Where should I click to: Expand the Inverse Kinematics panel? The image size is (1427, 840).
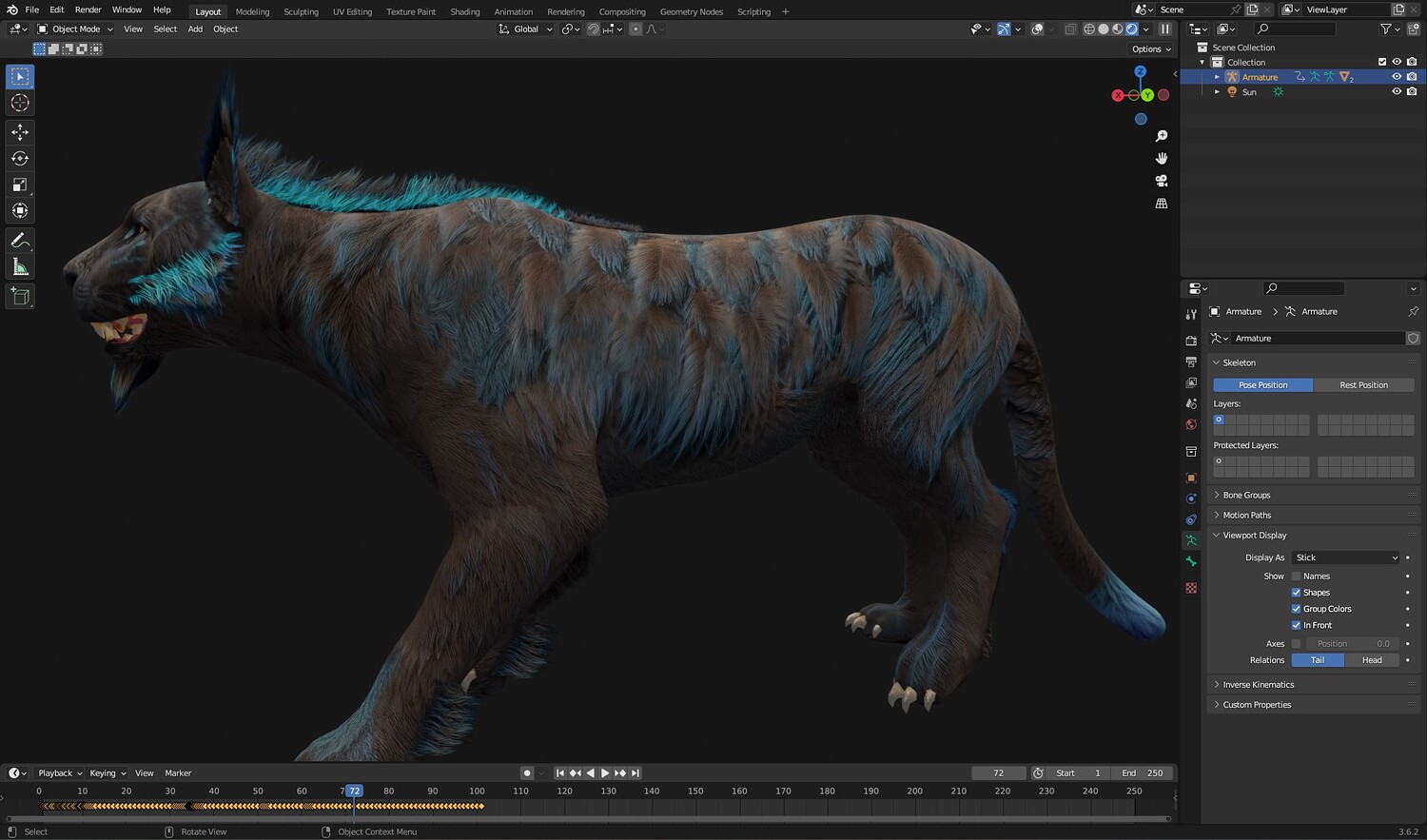[x=1258, y=684]
